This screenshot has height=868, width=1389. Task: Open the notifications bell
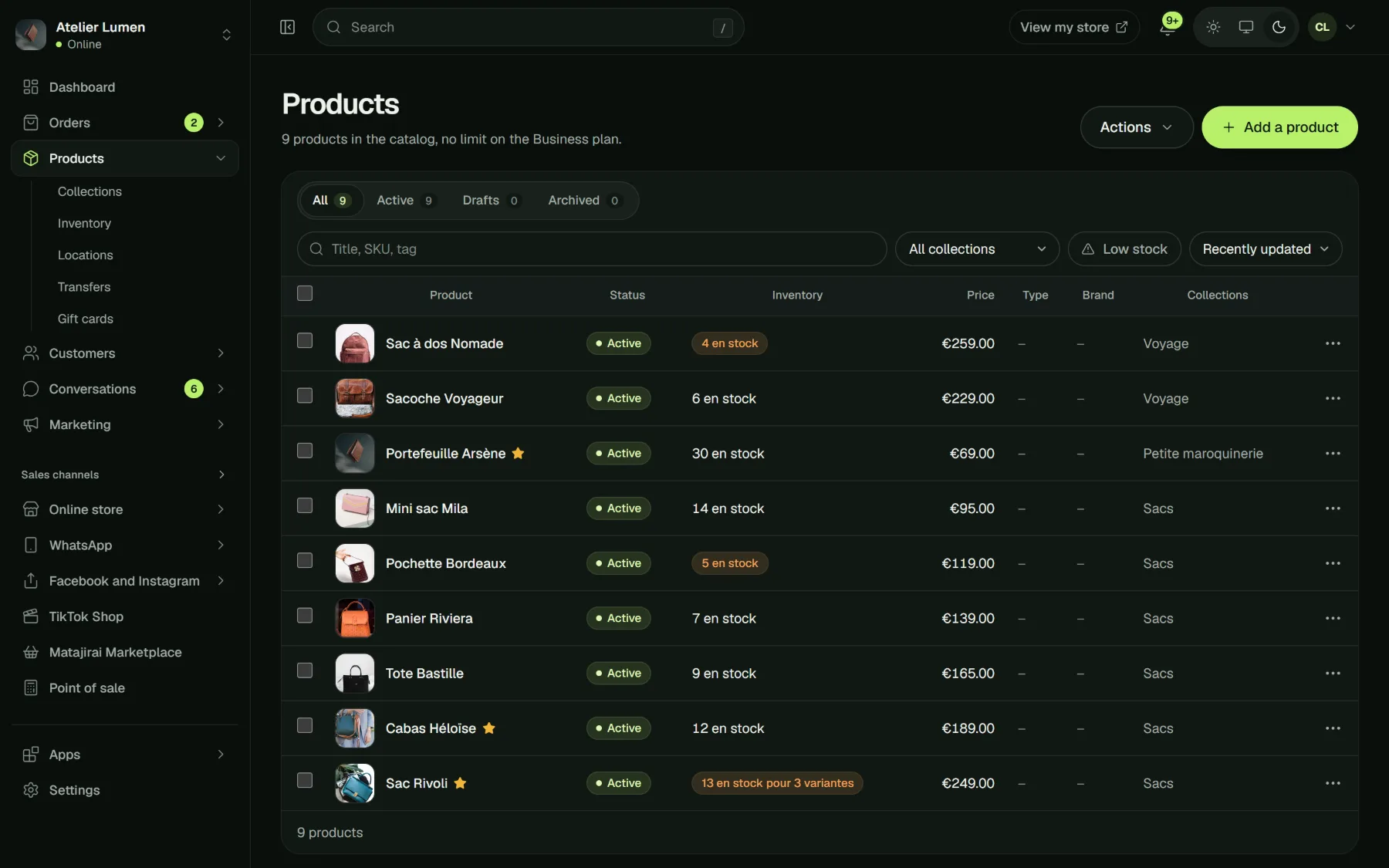[x=1168, y=27]
